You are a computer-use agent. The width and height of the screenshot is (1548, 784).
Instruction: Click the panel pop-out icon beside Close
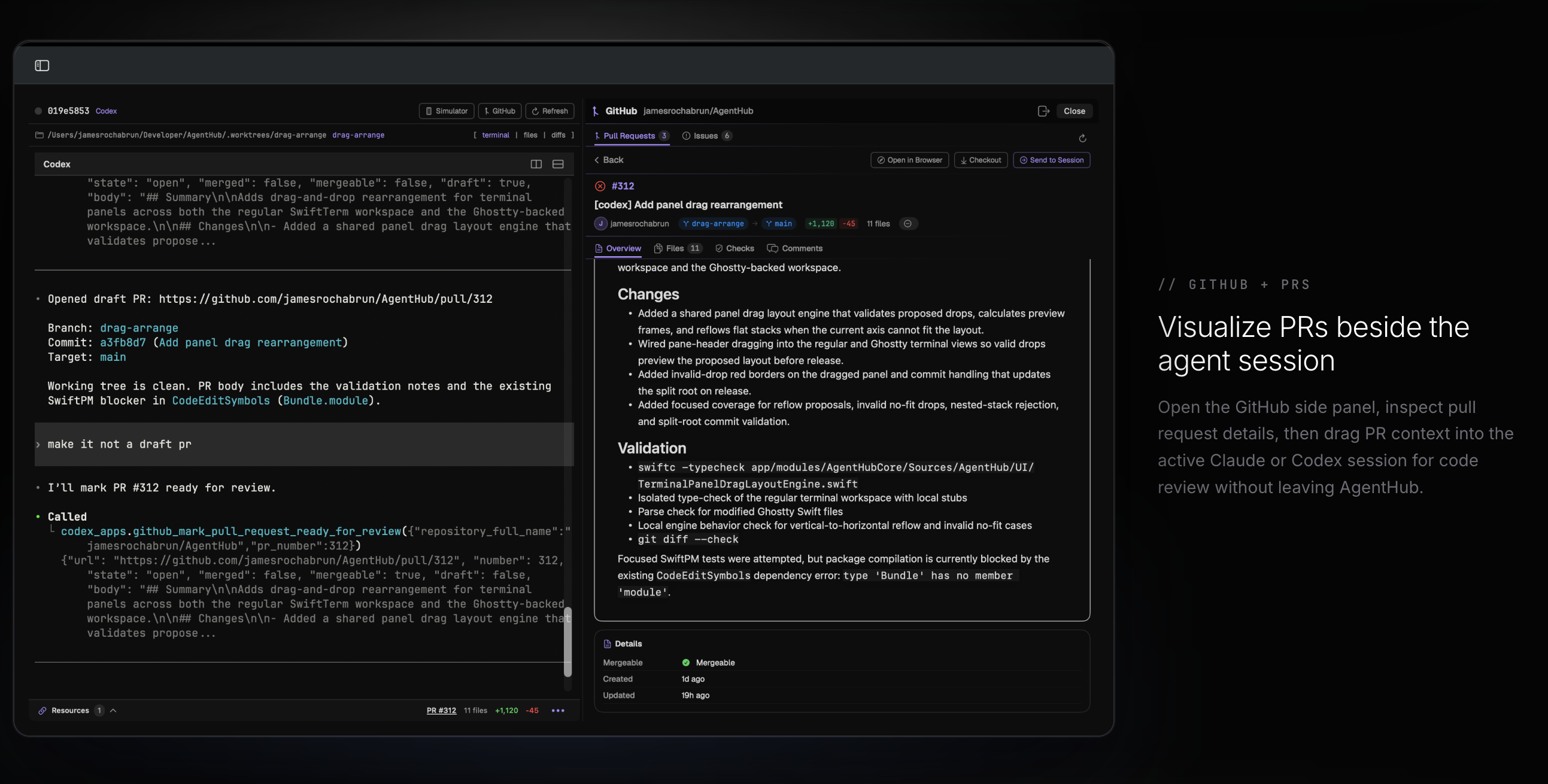(x=1043, y=111)
